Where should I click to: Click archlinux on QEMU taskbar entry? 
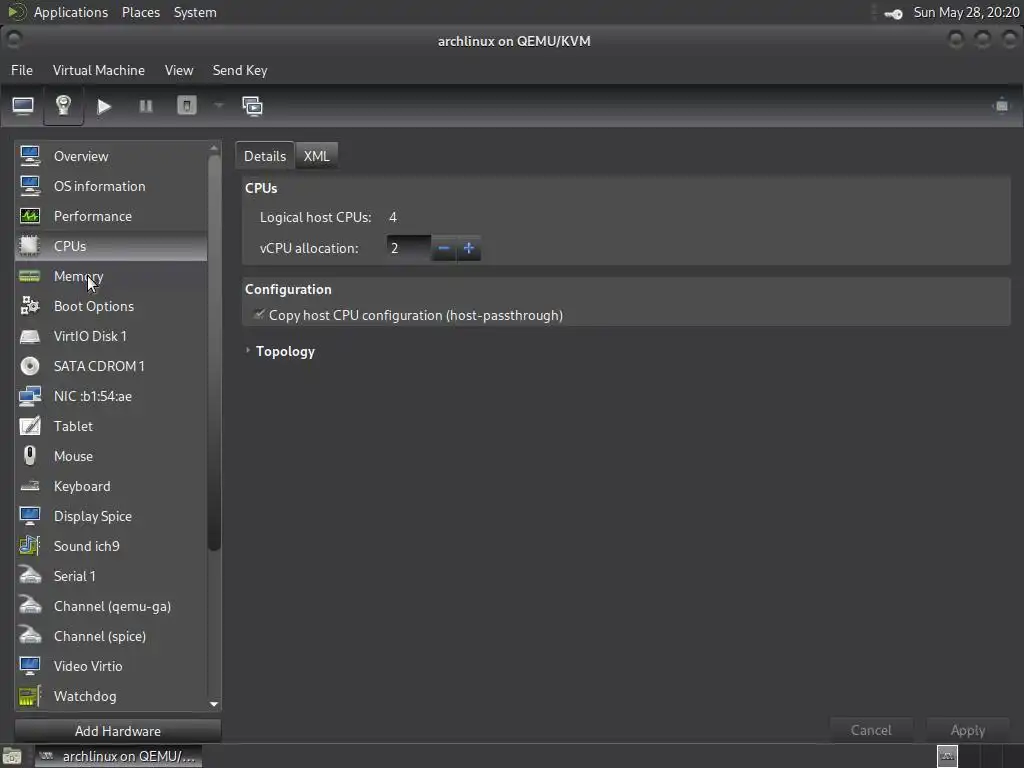118,756
